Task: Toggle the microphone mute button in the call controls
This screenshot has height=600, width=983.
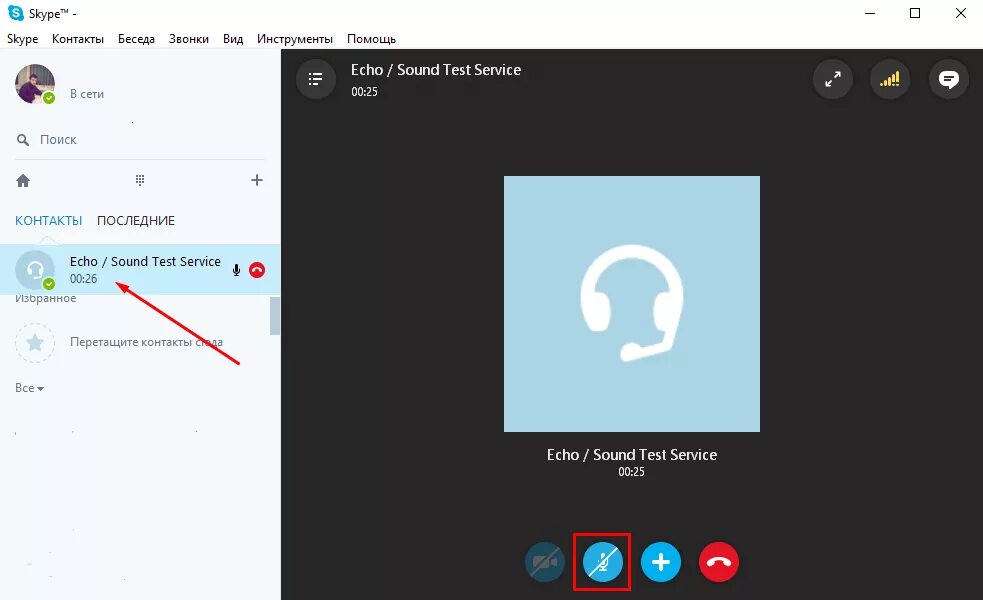Action: [602, 562]
